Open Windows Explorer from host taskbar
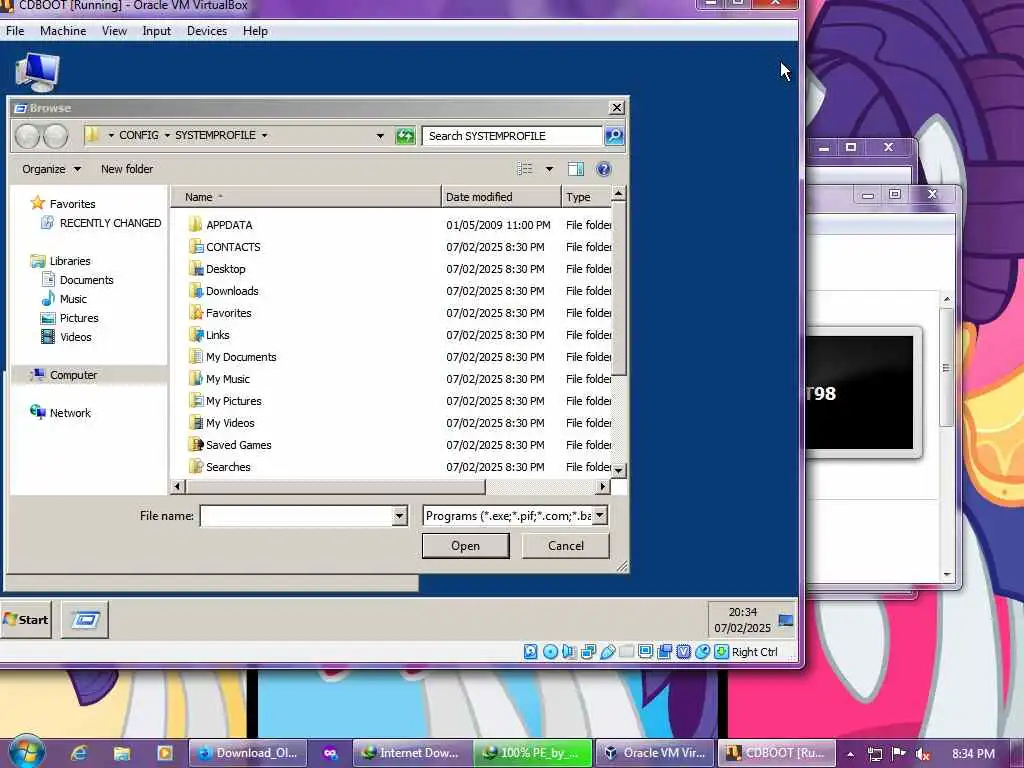Image resolution: width=1024 pixels, height=768 pixels. pos(121,753)
